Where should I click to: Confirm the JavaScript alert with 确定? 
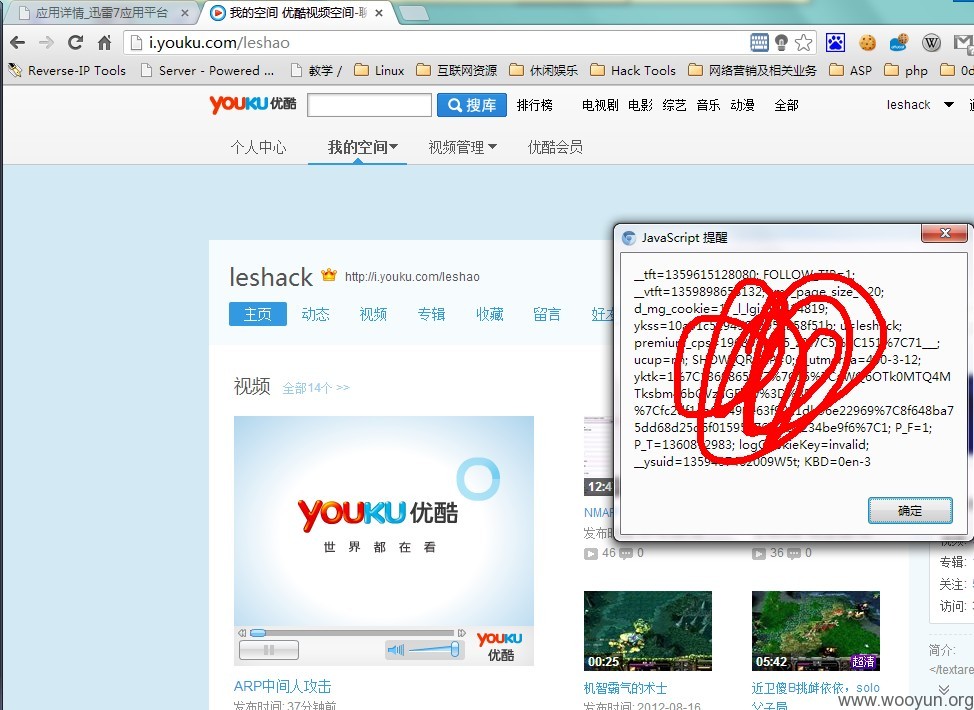pos(910,511)
